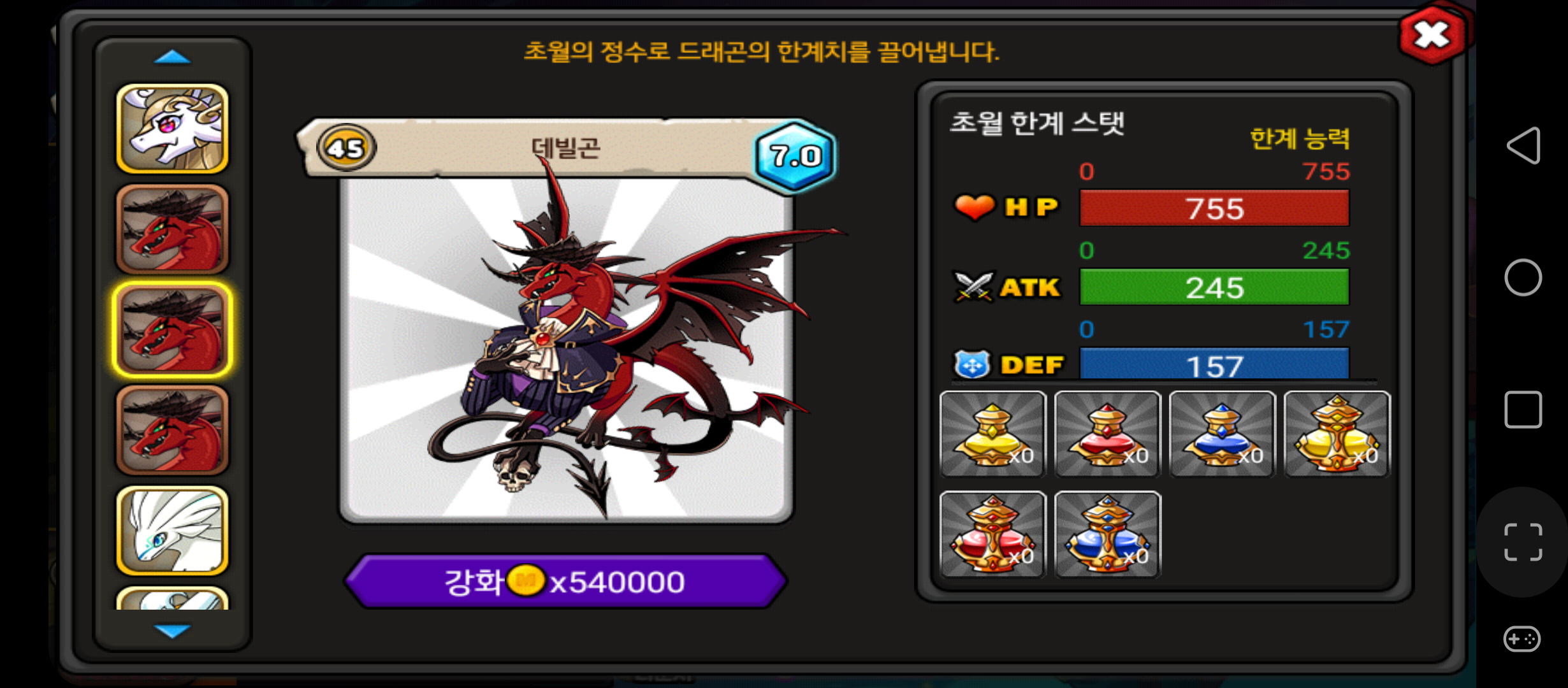
Task: Select the large red essence potion
Action: tap(992, 534)
